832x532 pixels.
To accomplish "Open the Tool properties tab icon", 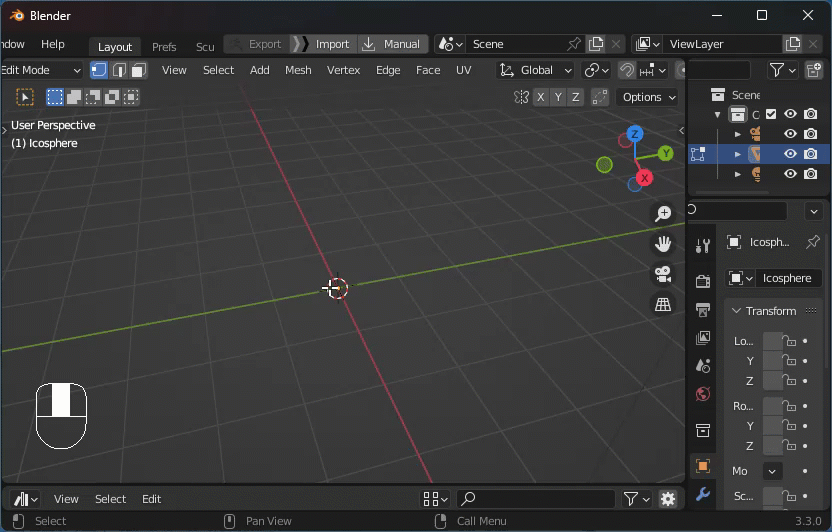I will coord(703,246).
